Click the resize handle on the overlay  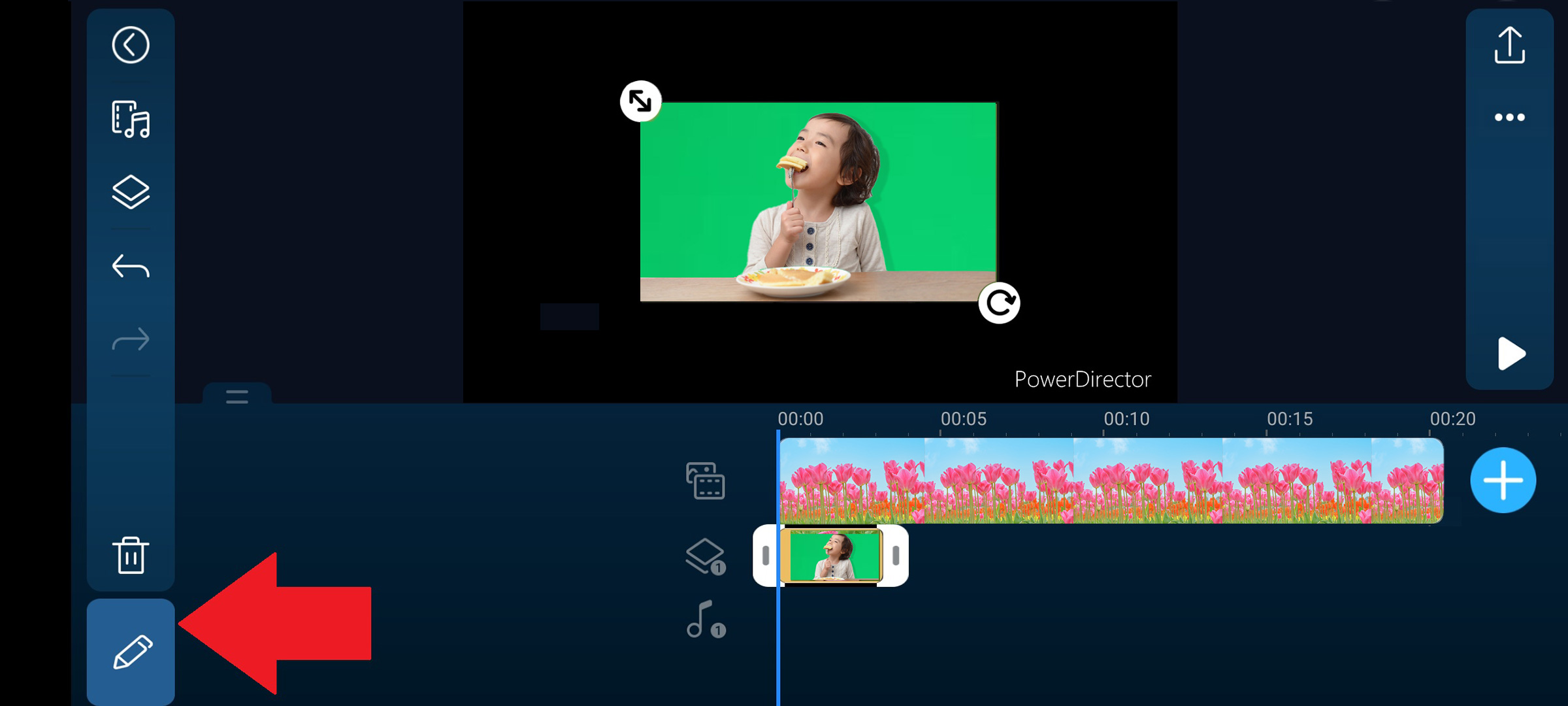[640, 101]
